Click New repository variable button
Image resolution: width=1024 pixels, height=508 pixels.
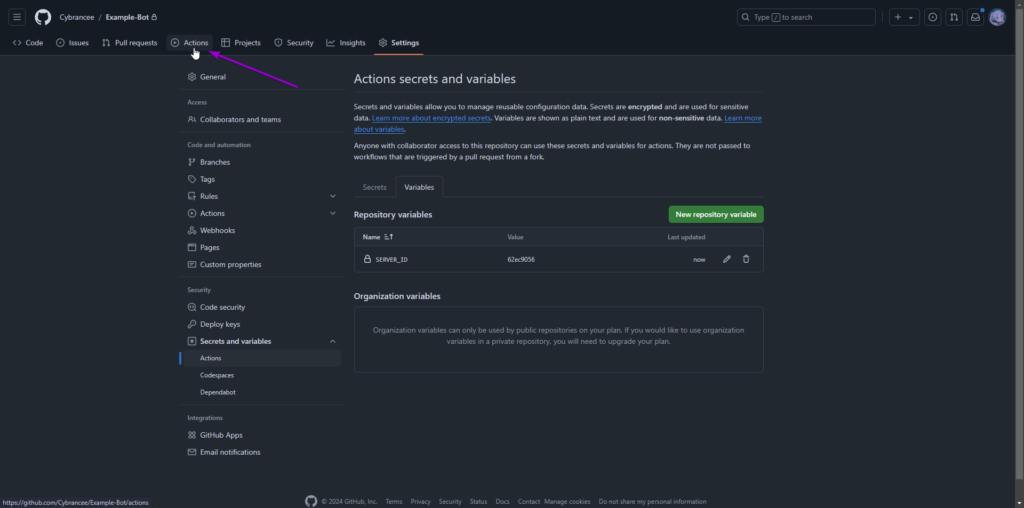tap(716, 214)
